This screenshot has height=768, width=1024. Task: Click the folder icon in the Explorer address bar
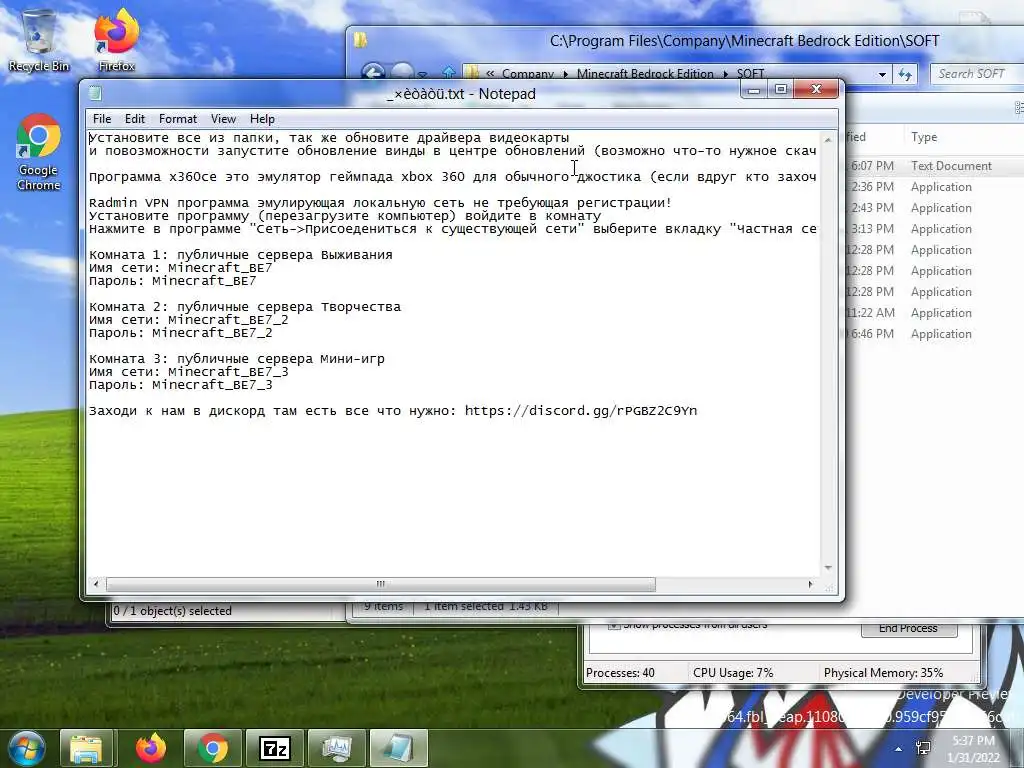(473, 74)
